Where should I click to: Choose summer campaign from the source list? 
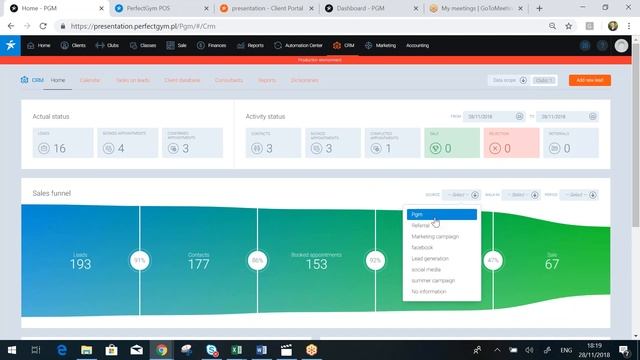click(x=442, y=280)
